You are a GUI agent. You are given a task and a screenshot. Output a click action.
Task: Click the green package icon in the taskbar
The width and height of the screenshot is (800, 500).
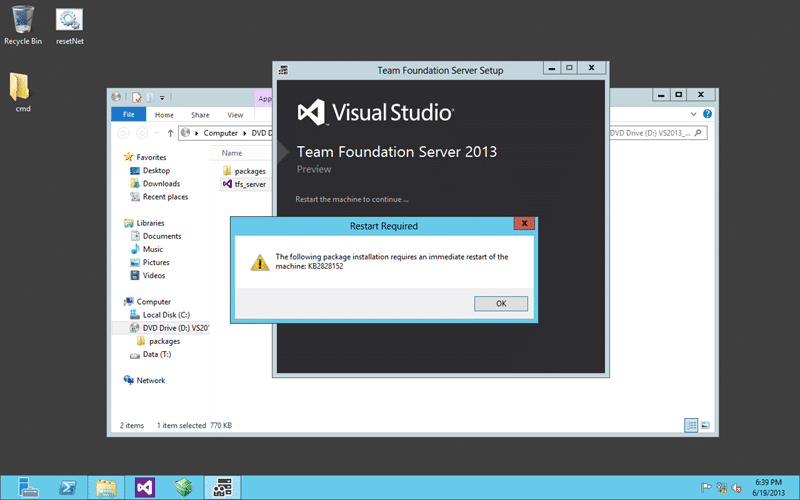[x=184, y=487]
